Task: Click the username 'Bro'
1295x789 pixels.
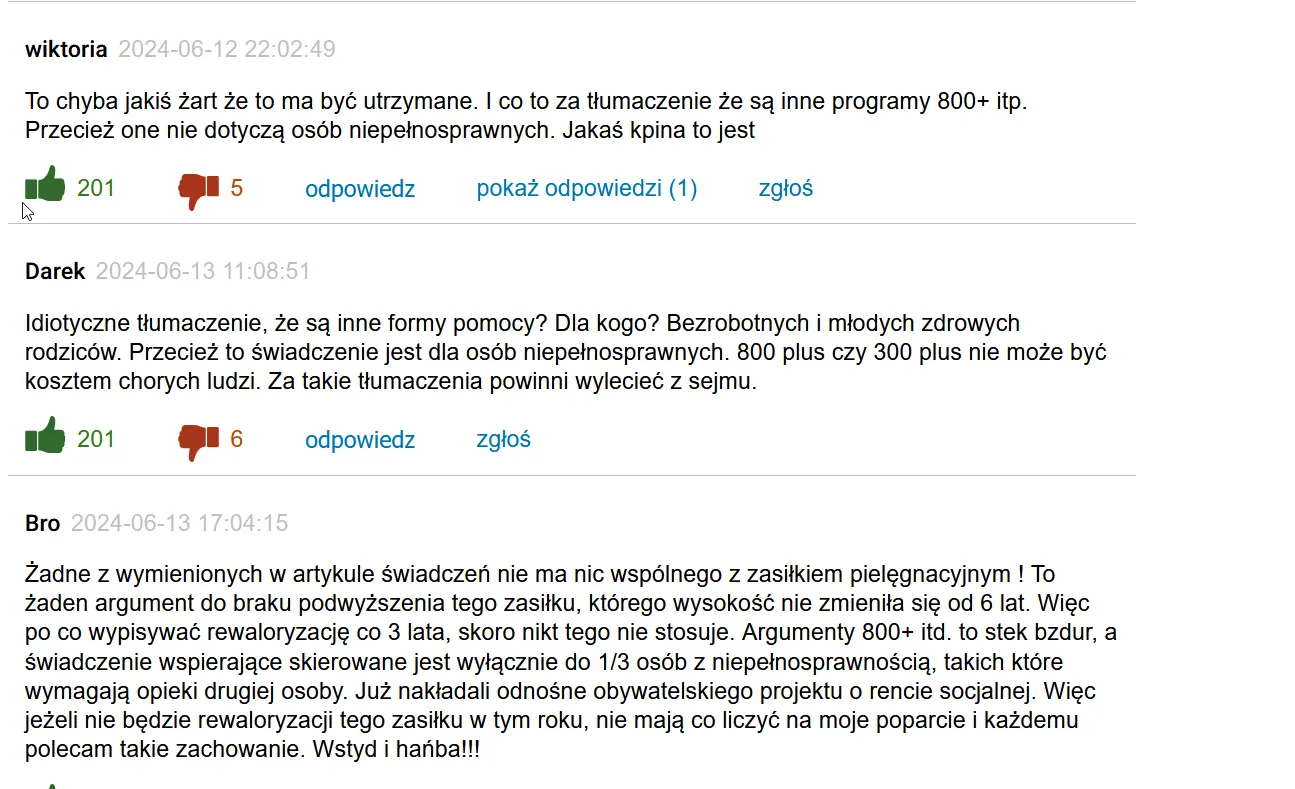Action: pyautogui.click(x=44, y=522)
